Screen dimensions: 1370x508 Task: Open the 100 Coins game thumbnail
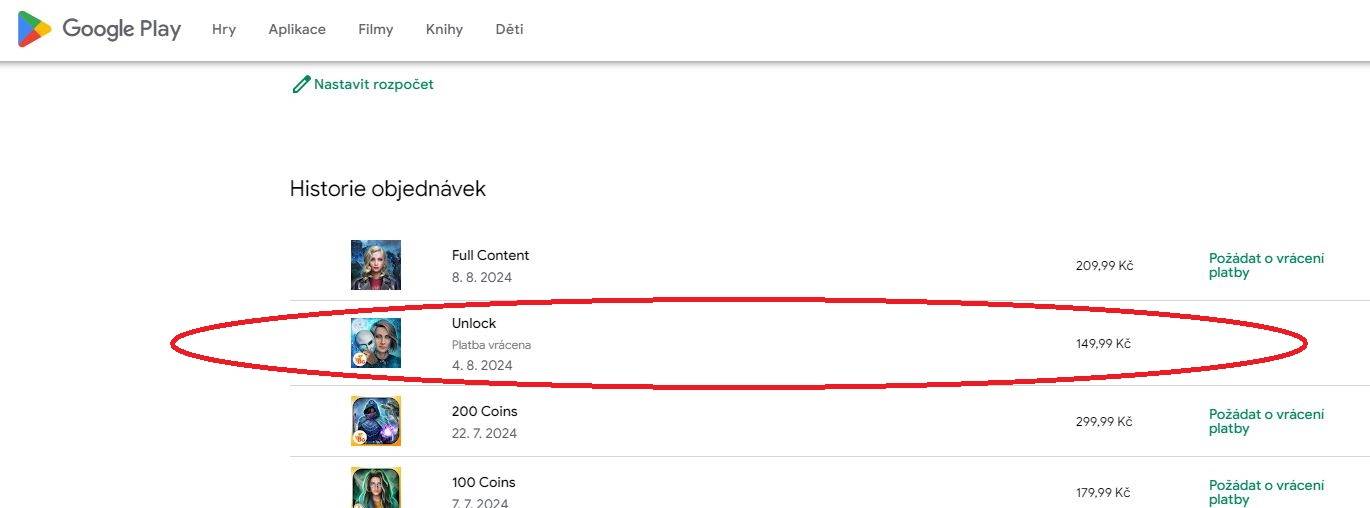tap(376, 488)
